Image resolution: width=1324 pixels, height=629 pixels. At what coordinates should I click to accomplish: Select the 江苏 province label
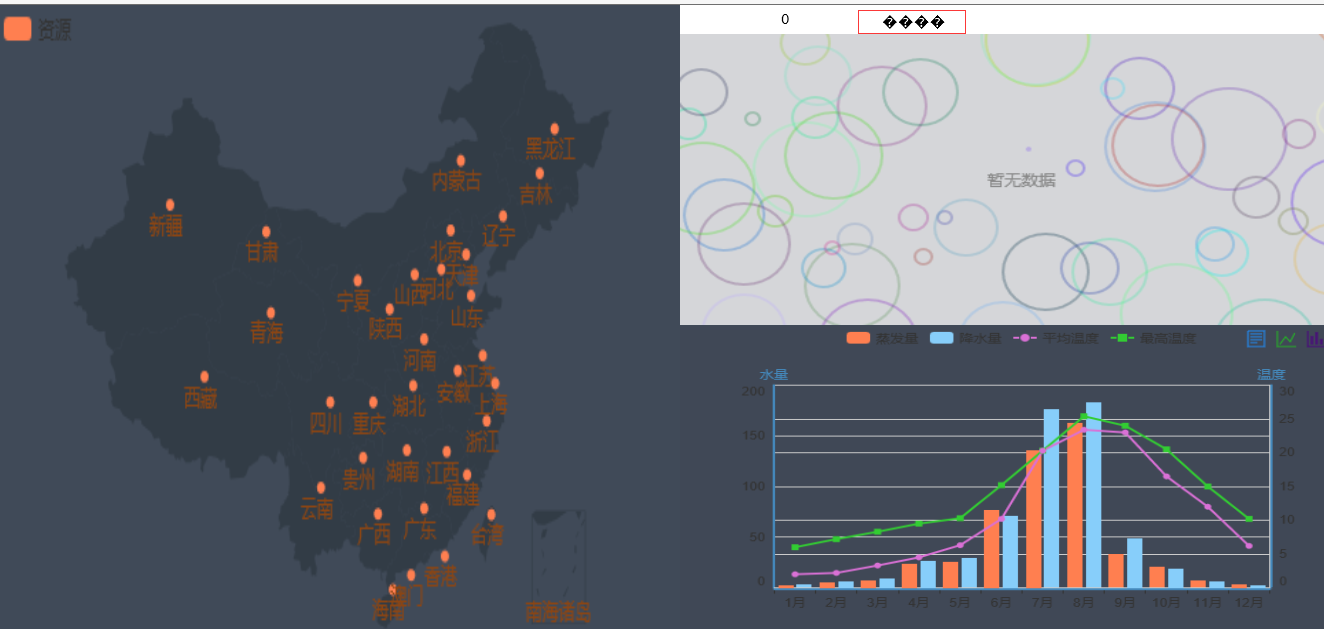click(x=479, y=377)
